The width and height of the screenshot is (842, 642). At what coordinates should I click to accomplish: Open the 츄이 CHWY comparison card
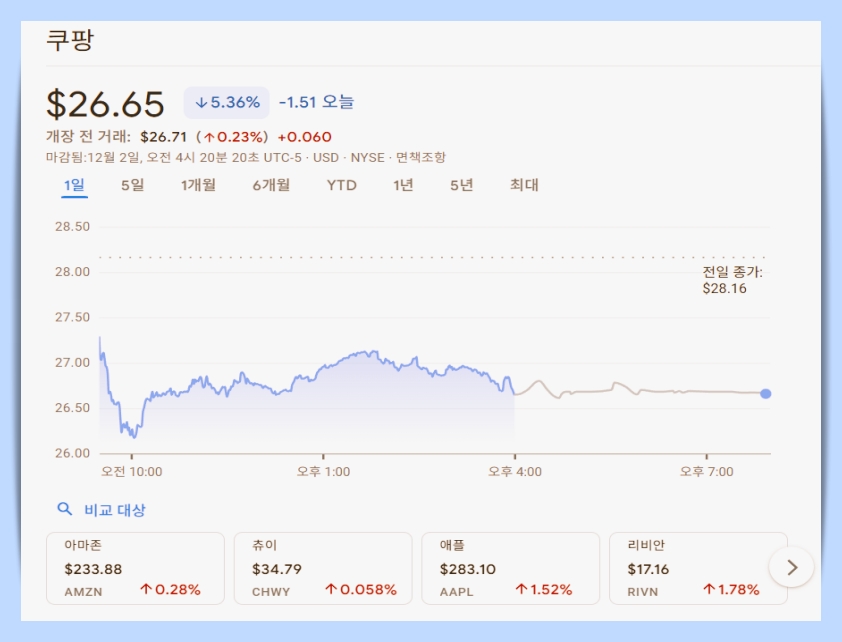point(323,568)
